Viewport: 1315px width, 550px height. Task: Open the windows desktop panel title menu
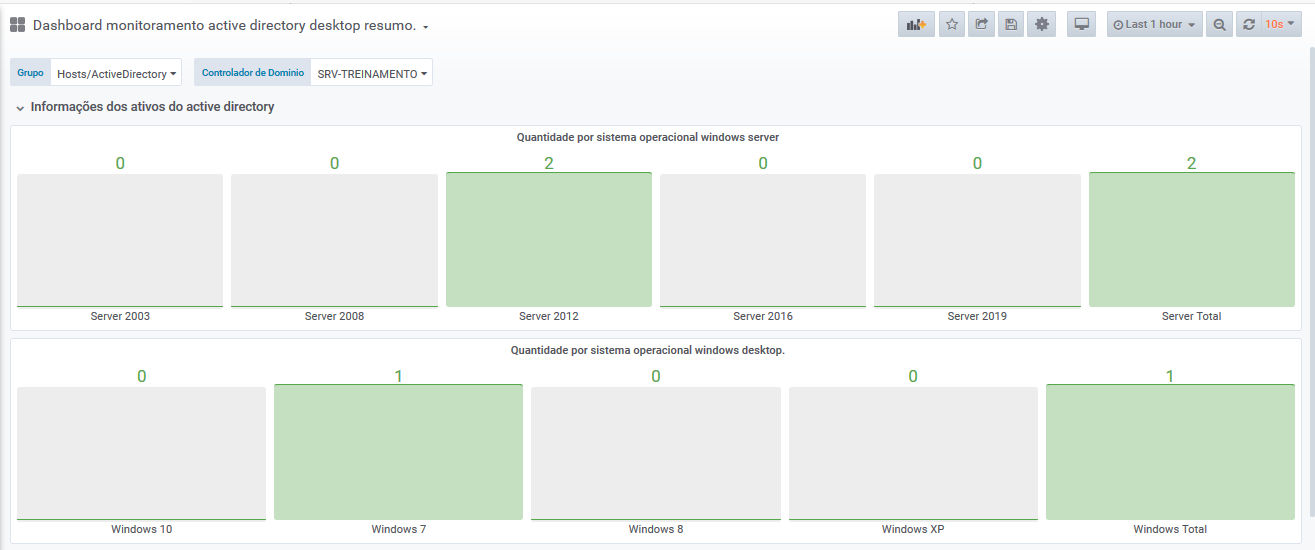click(647, 350)
